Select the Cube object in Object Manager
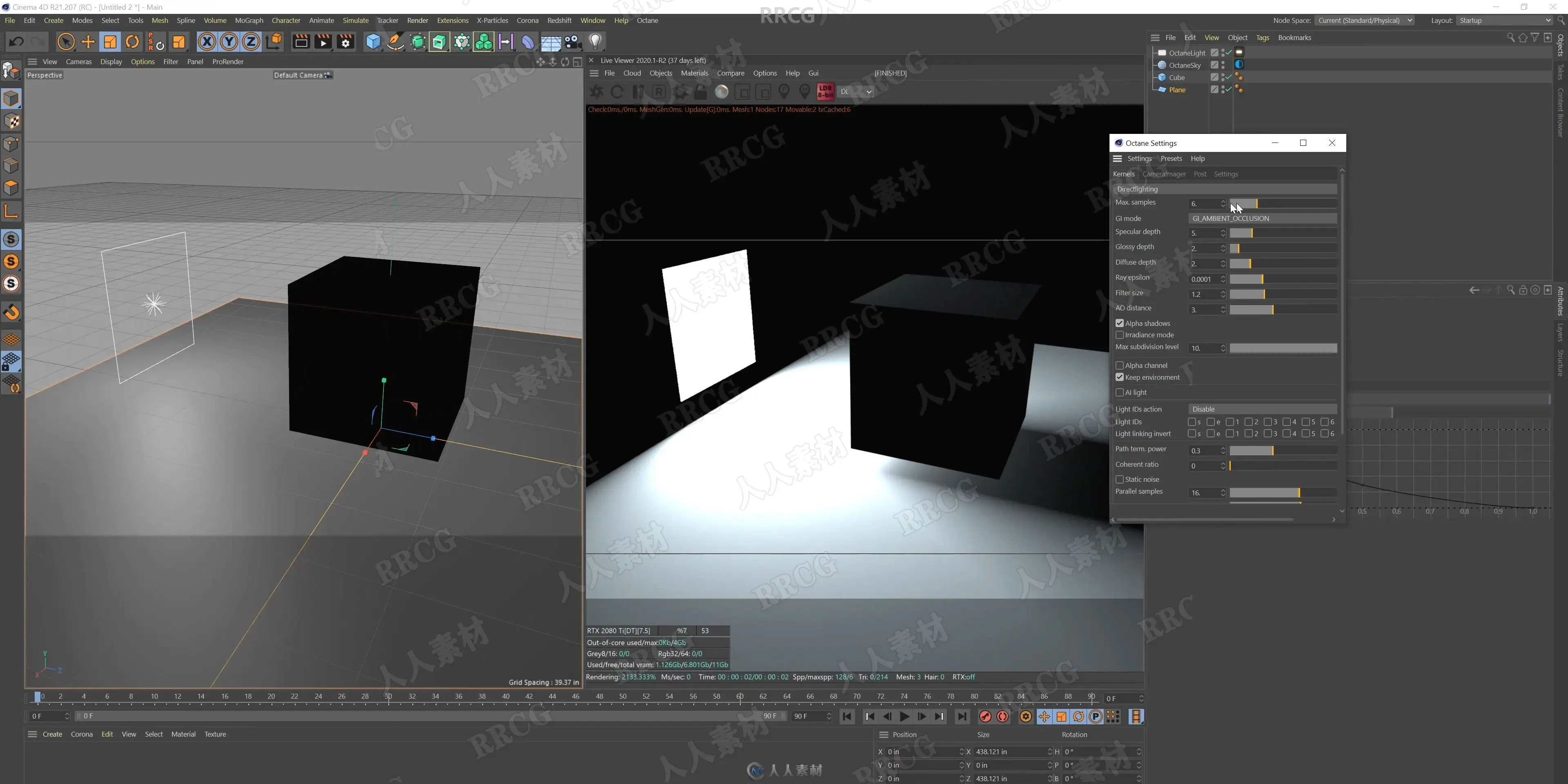 coord(1176,77)
